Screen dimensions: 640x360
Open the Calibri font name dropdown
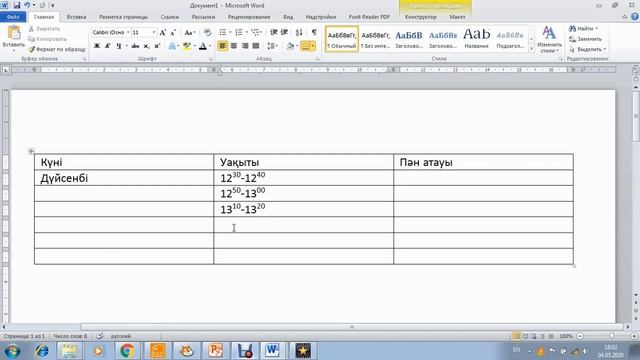coord(128,32)
